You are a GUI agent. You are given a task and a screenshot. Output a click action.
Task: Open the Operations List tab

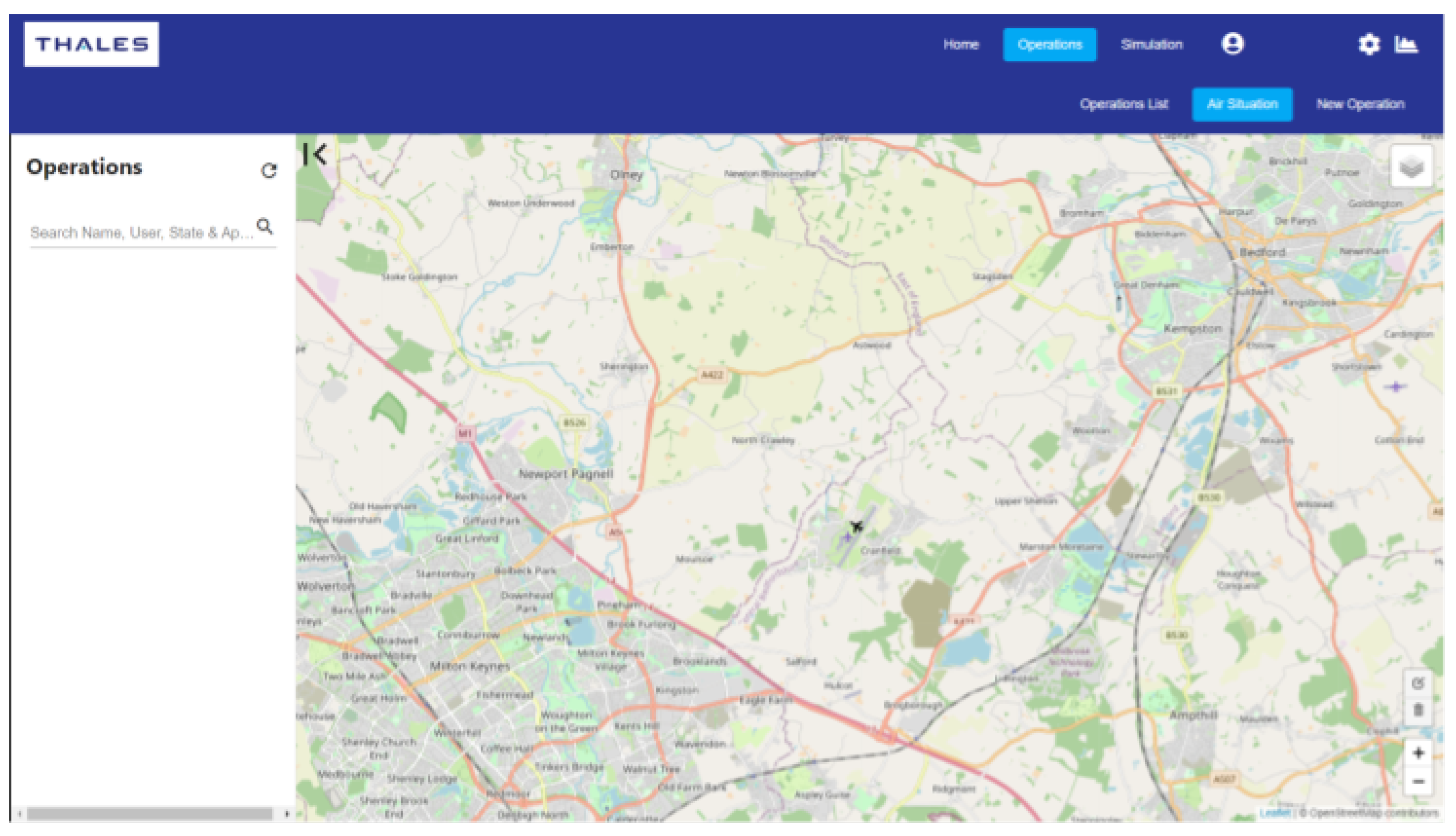point(1123,104)
